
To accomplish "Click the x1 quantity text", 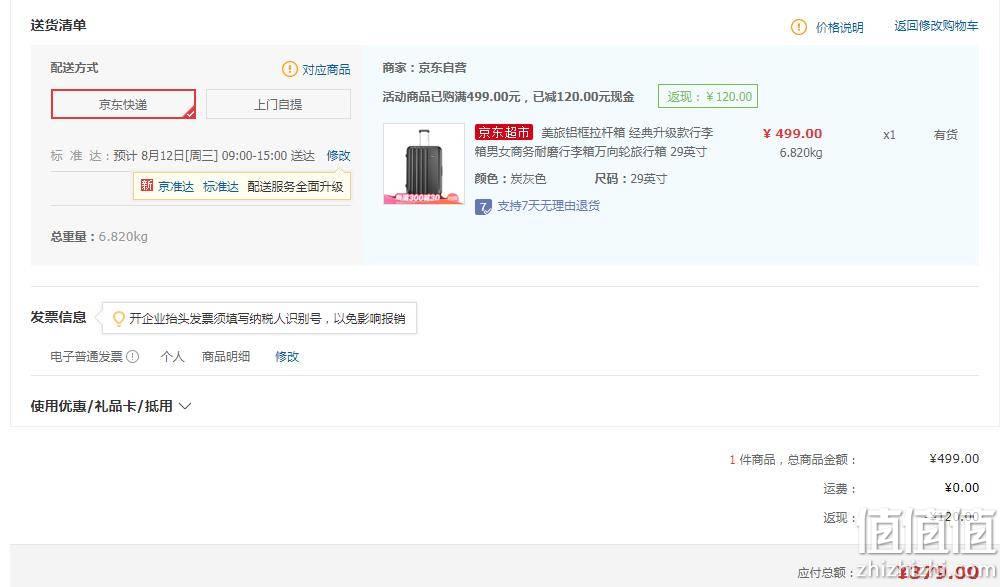I will [x=889, y=135].
